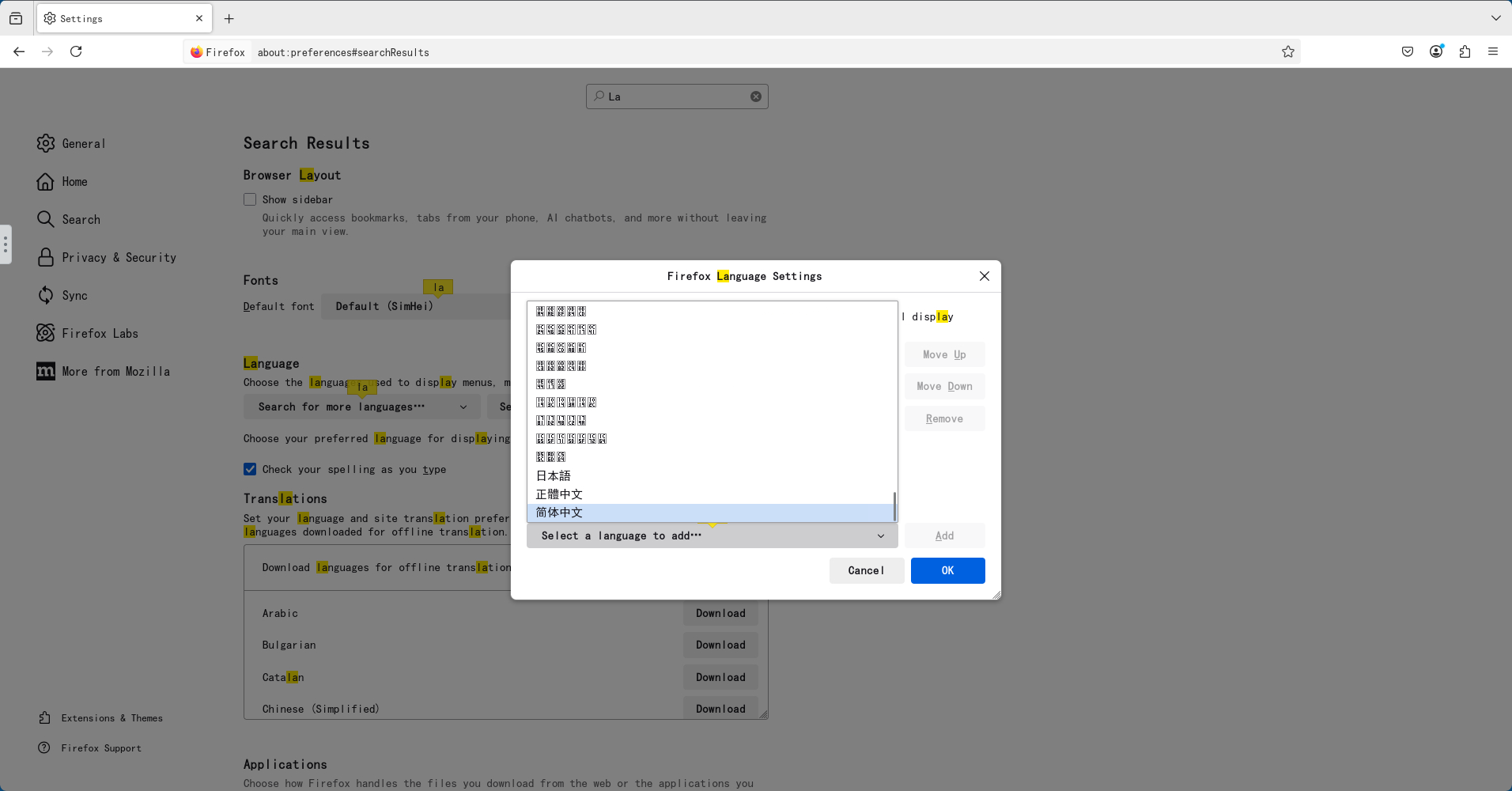The width and height of the screenshot is (1512, 791).
Task: Click the Sync arrows icon
Action: (46, 295)
